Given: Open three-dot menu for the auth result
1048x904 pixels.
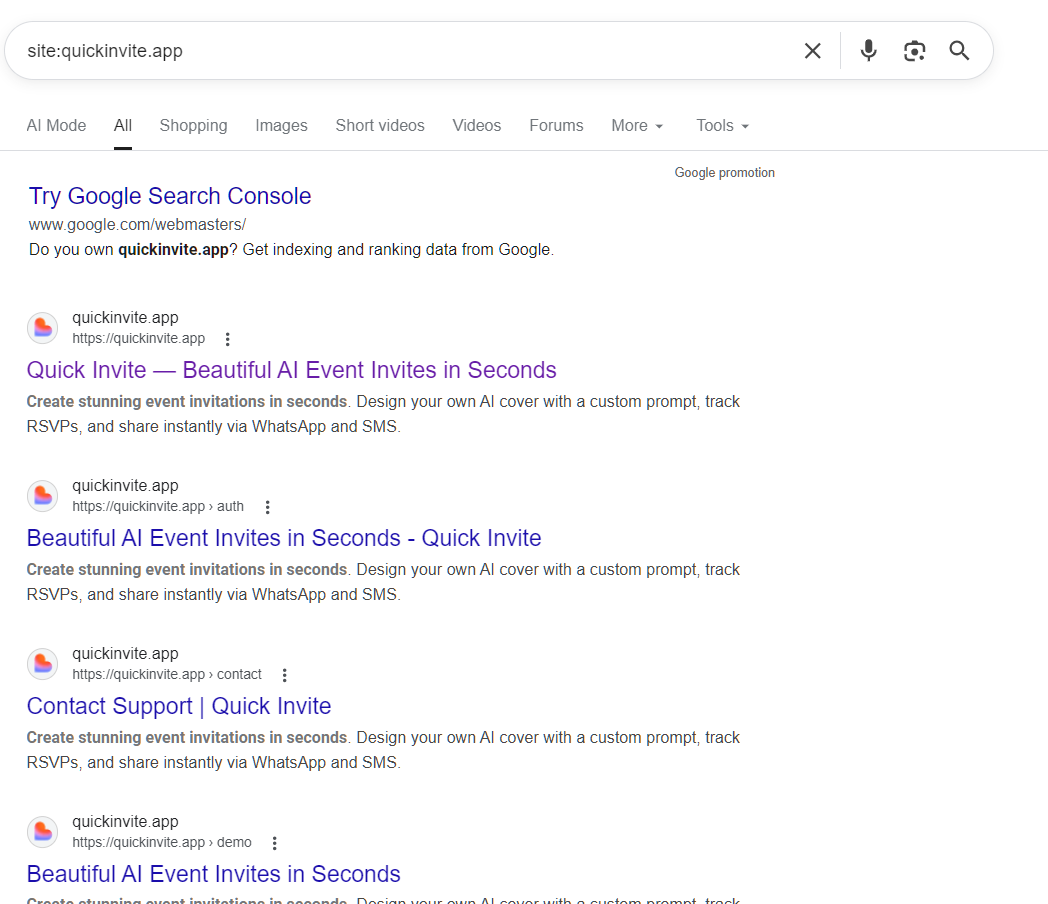Looking at the screenshot, I should coord(267,507).
